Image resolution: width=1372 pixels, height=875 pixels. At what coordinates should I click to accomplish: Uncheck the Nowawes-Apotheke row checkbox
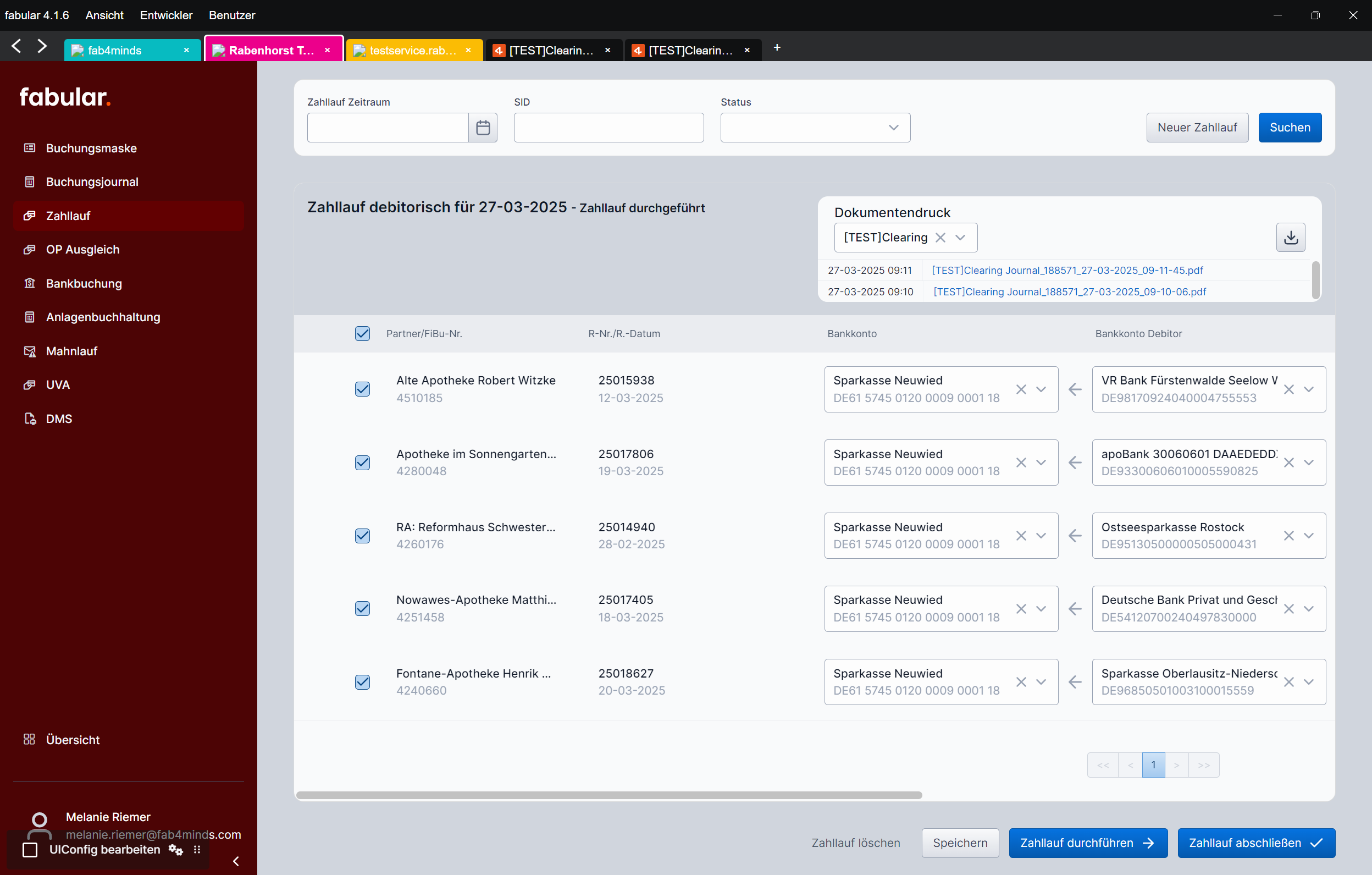coord(362,609)
